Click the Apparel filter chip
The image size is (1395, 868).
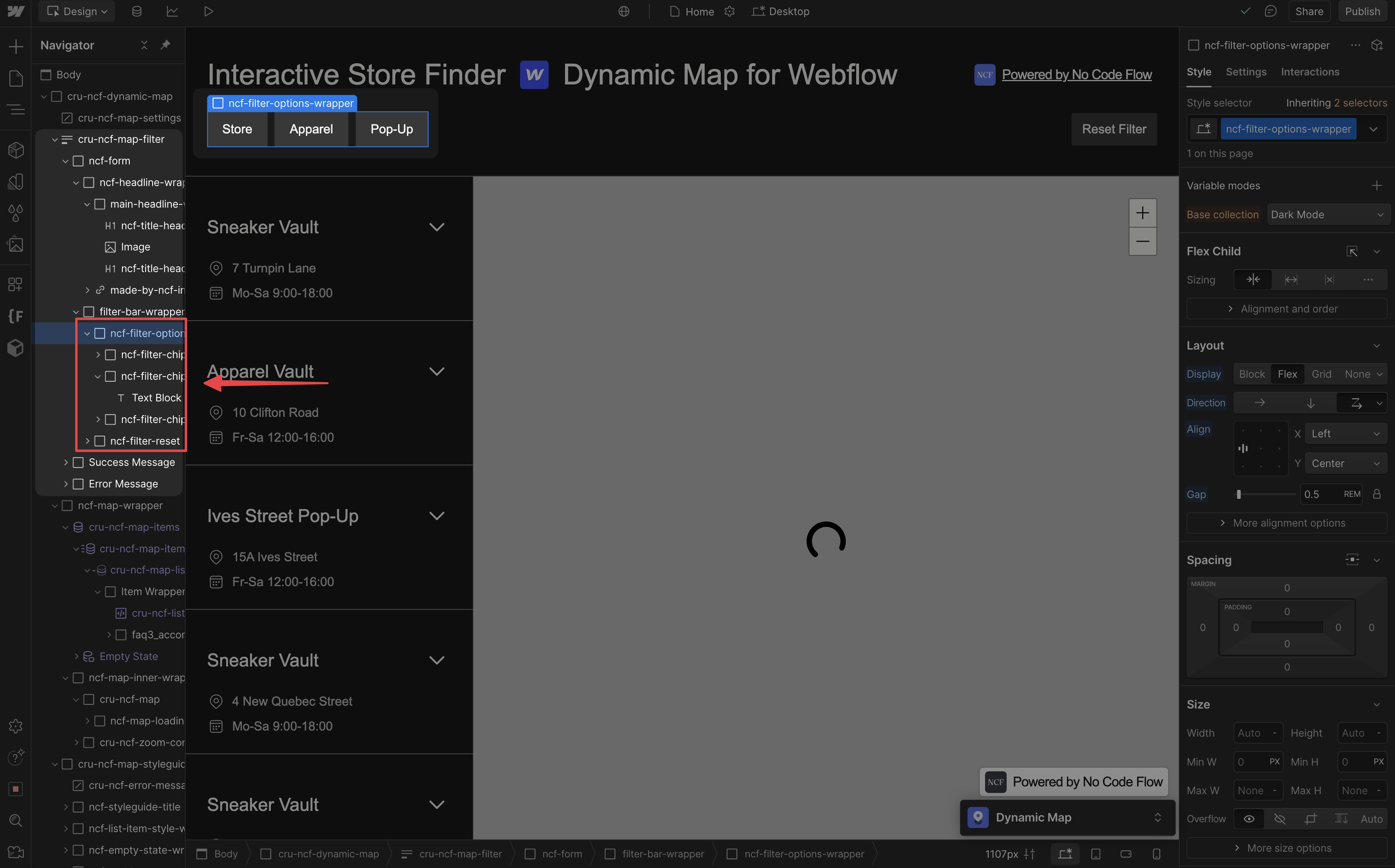(x=310, y=130)
